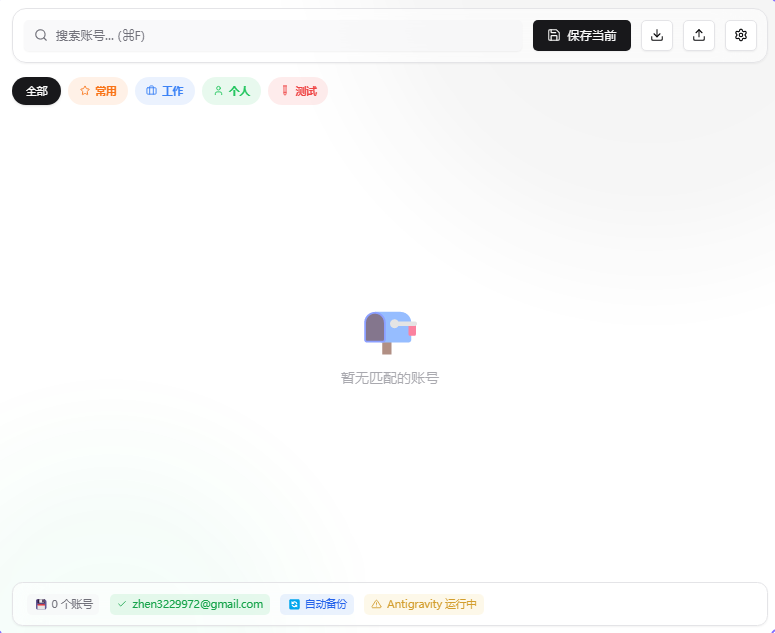Click the green checkmark beside the email

point(122,604)
